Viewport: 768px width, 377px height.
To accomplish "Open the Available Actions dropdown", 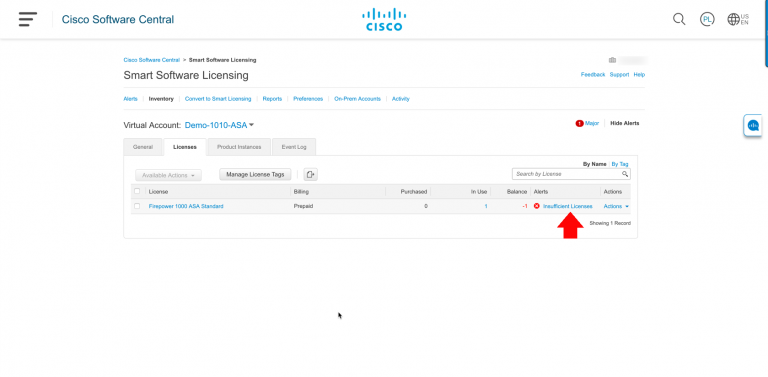I will pyautogui.click(x=168, y=175).
